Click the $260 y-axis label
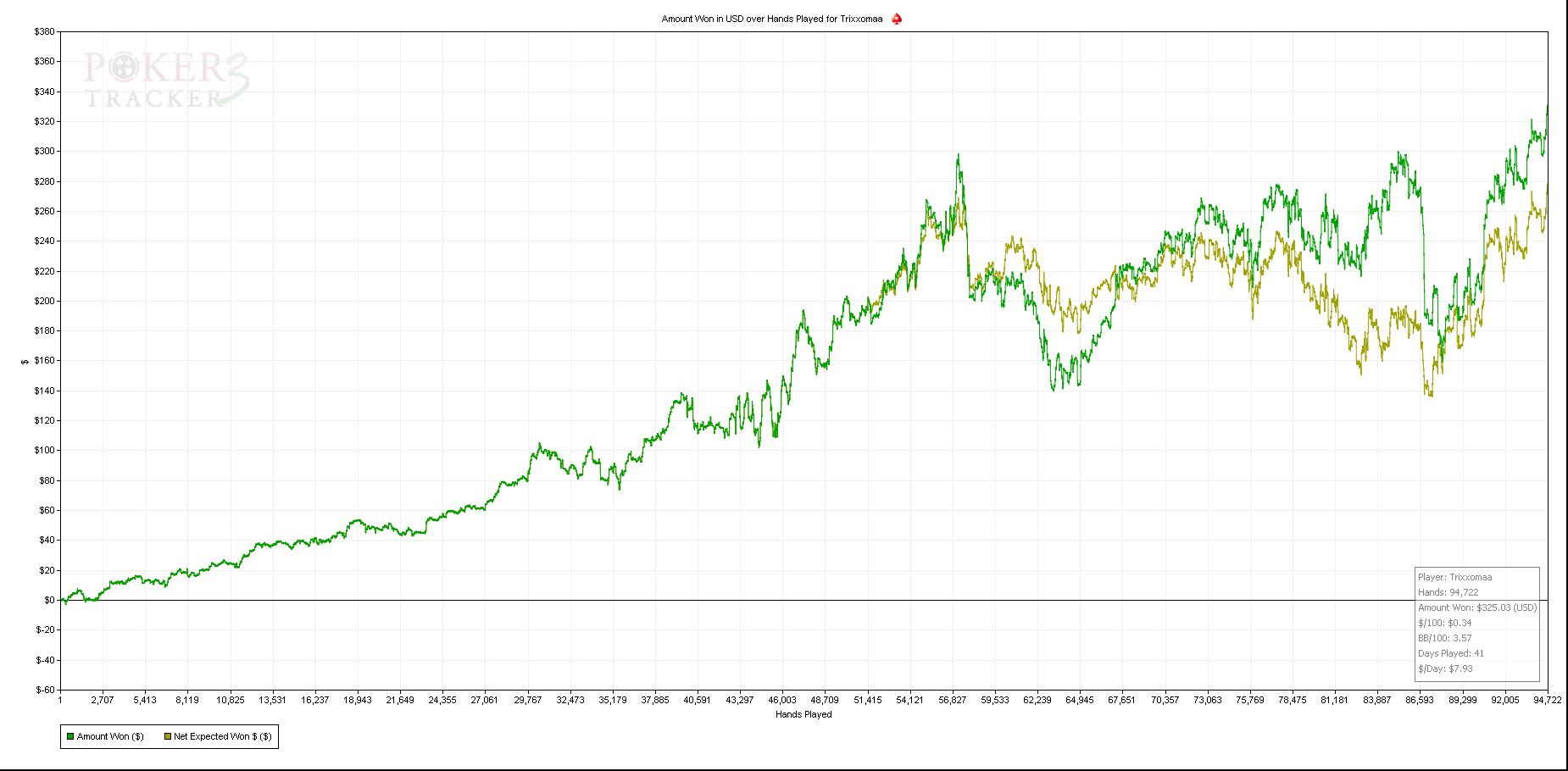 point(44,211)
